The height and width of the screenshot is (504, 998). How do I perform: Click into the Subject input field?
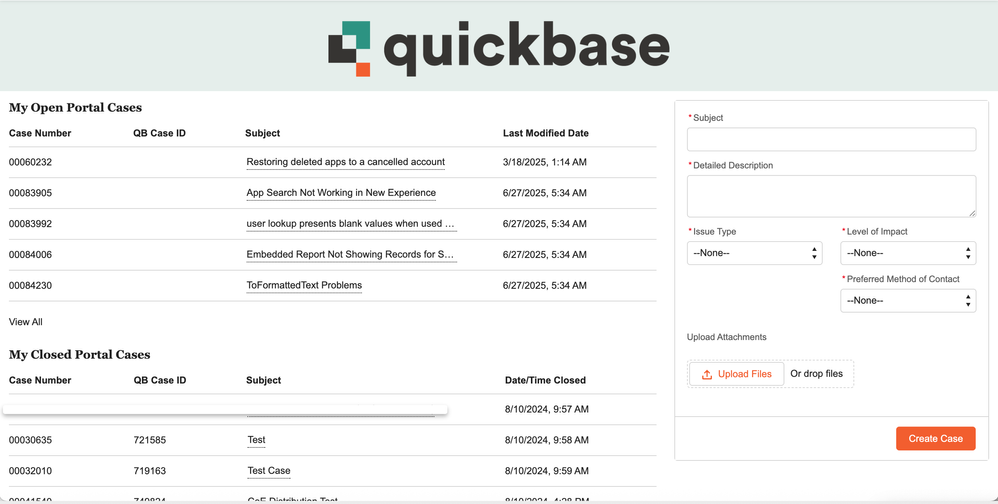click(x=831, y=139)
